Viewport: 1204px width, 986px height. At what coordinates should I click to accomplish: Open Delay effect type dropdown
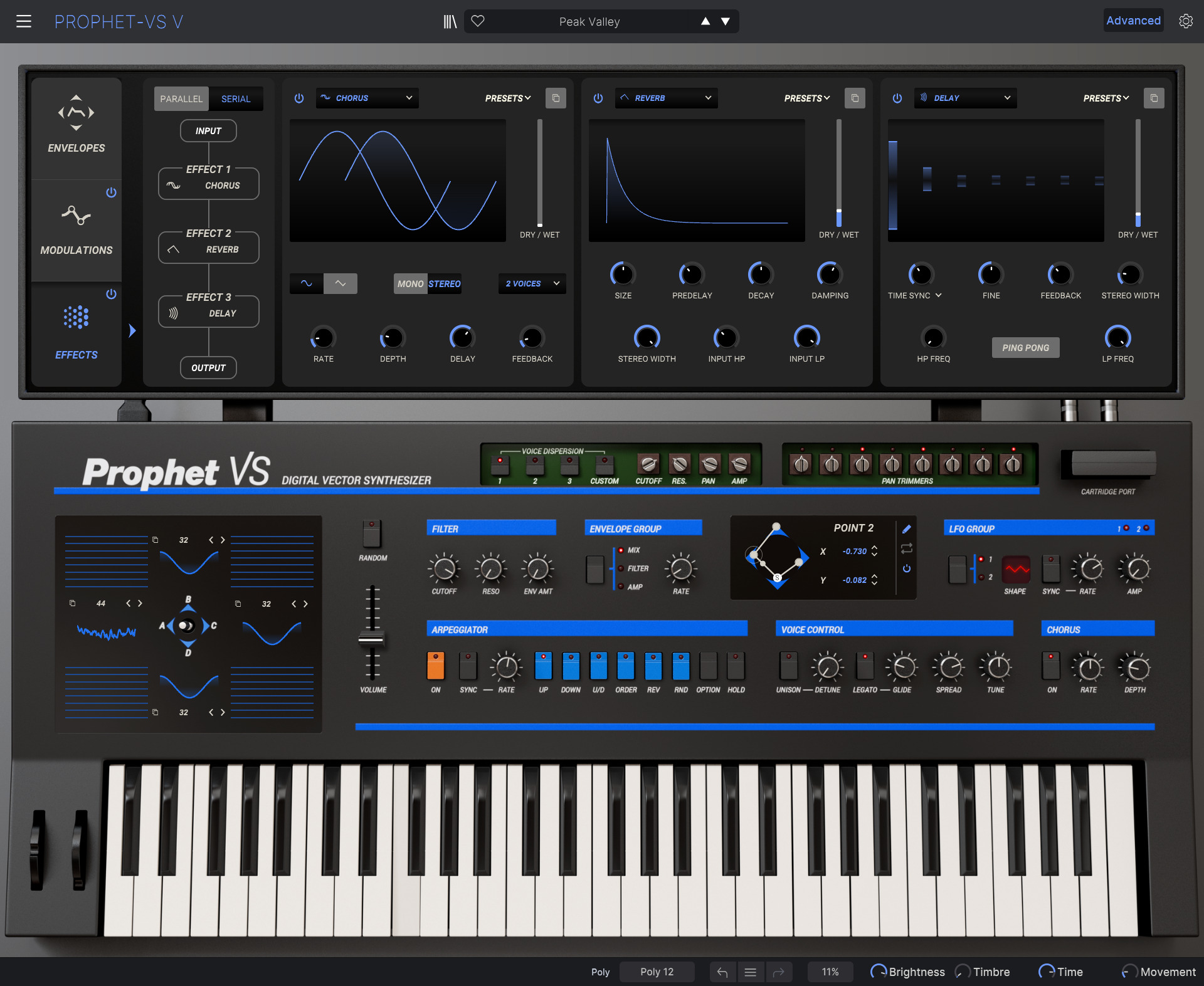[x=965, y=98]
